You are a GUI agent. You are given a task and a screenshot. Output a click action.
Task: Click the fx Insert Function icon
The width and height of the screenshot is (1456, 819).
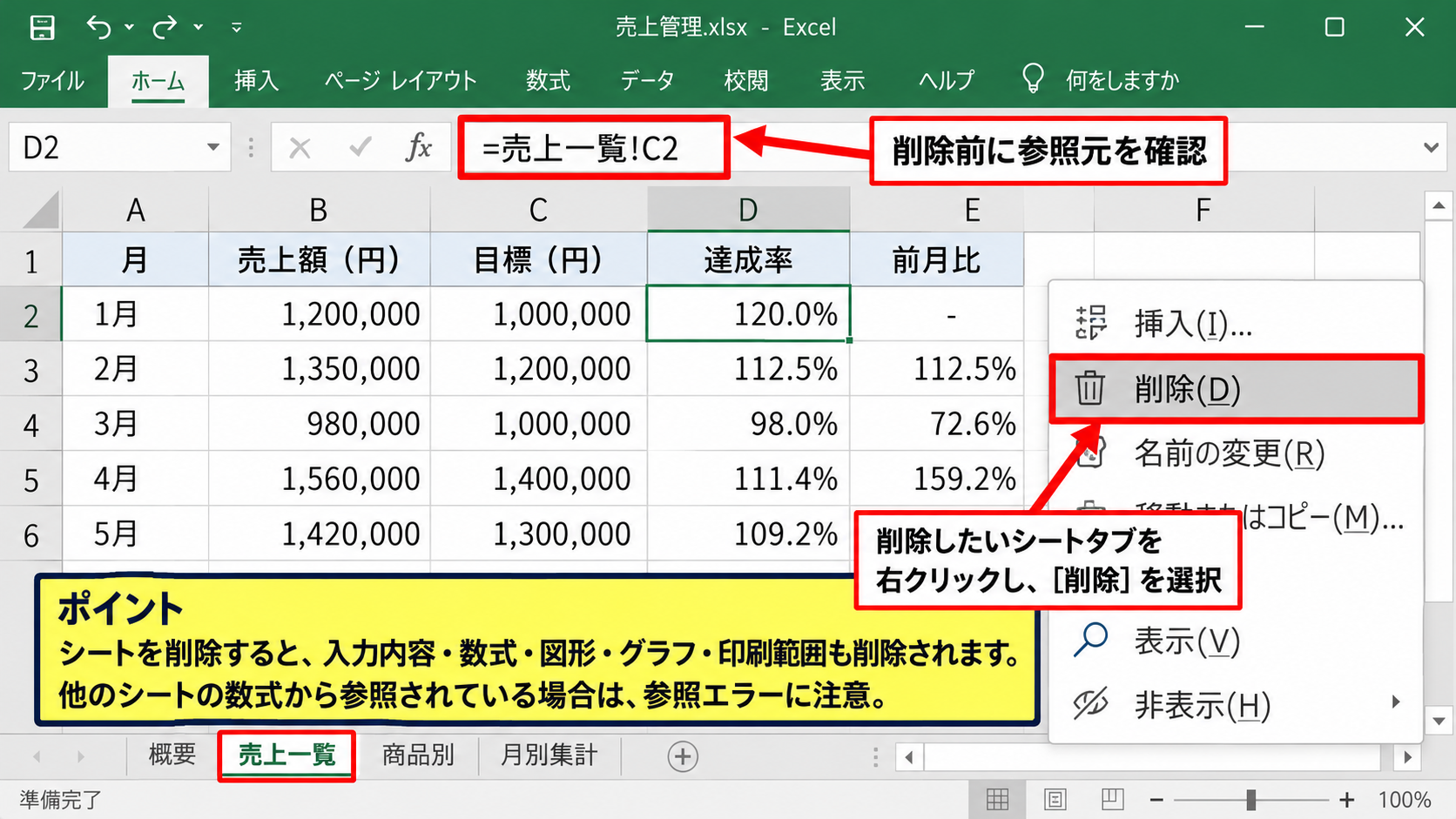pyautogui.click(x=419, y=147)
